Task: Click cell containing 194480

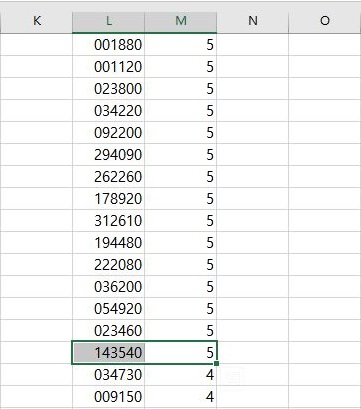Action: pyautogui.click(x=108, y=243)
